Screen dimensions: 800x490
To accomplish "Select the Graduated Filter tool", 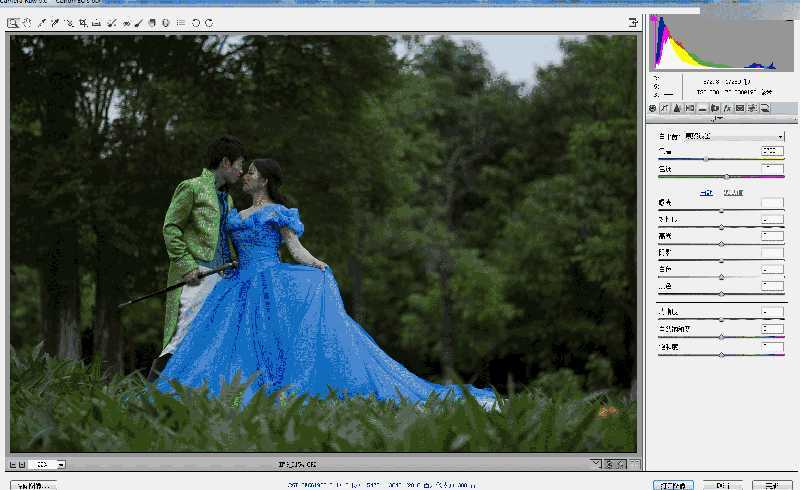I will 152,23.
